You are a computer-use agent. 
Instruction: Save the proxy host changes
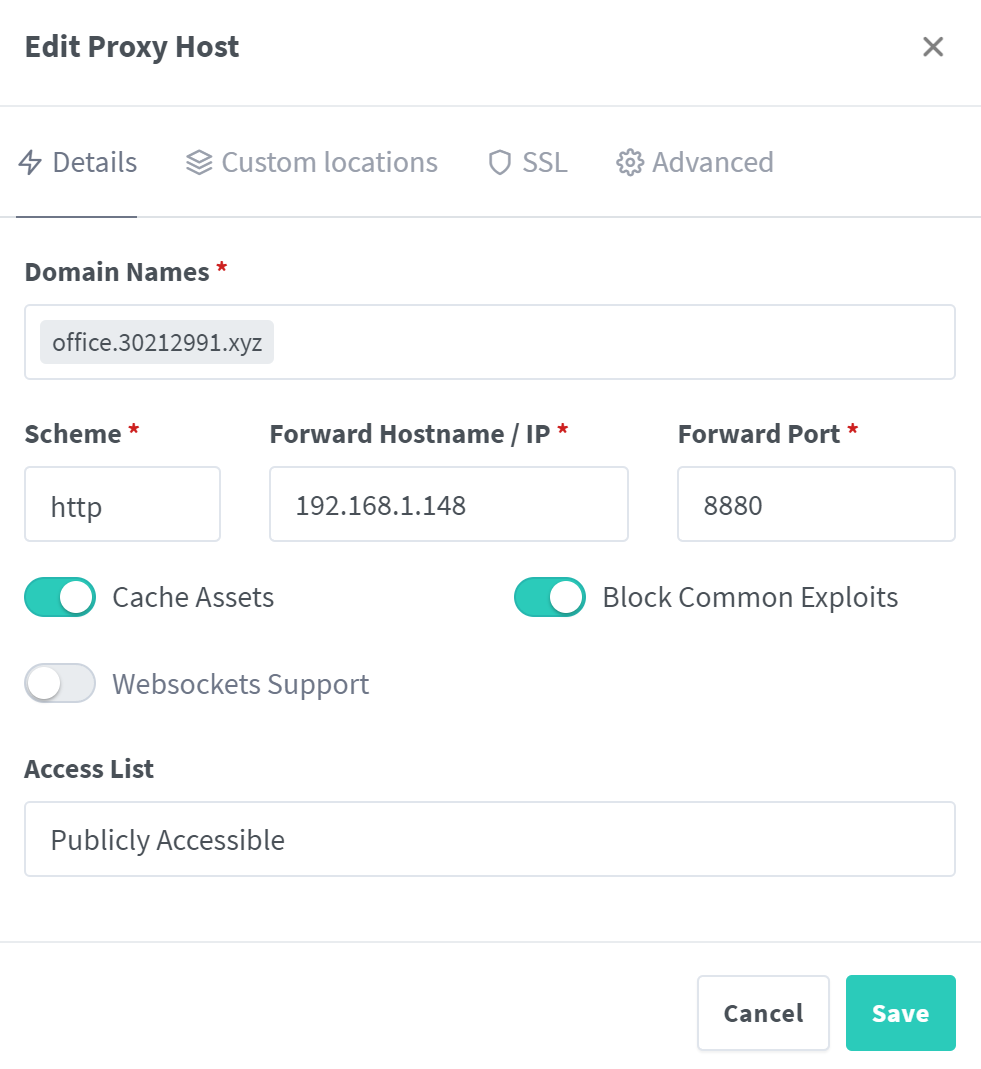pos(899,1012)
